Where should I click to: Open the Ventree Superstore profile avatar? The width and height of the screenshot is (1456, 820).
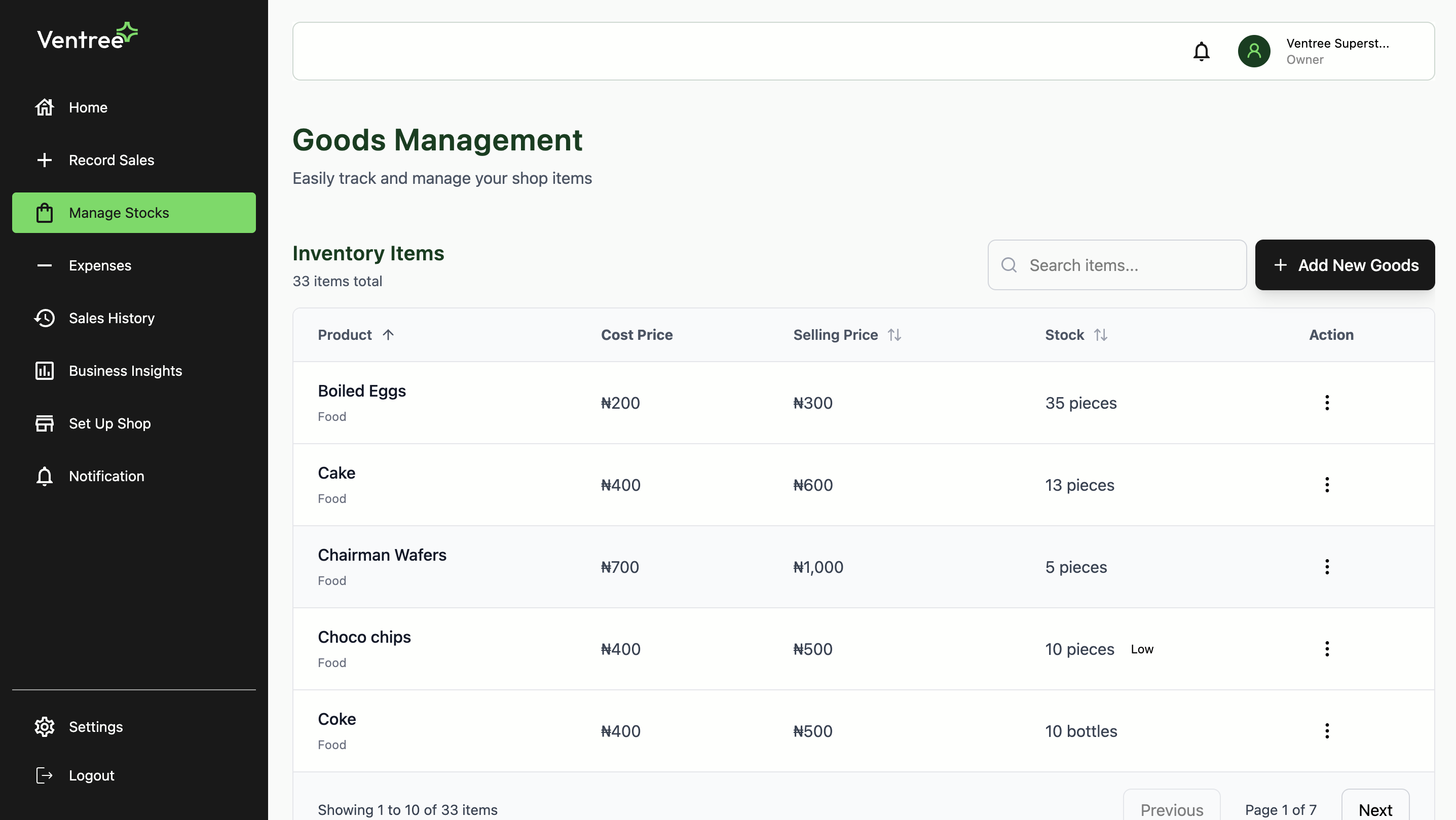1254,51
